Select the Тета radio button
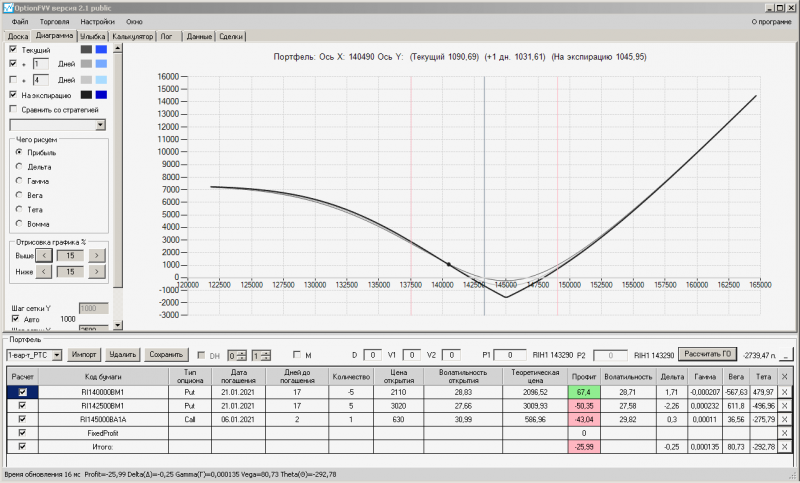Viewport: 800px width, 483px height. (x=19, y=209)
